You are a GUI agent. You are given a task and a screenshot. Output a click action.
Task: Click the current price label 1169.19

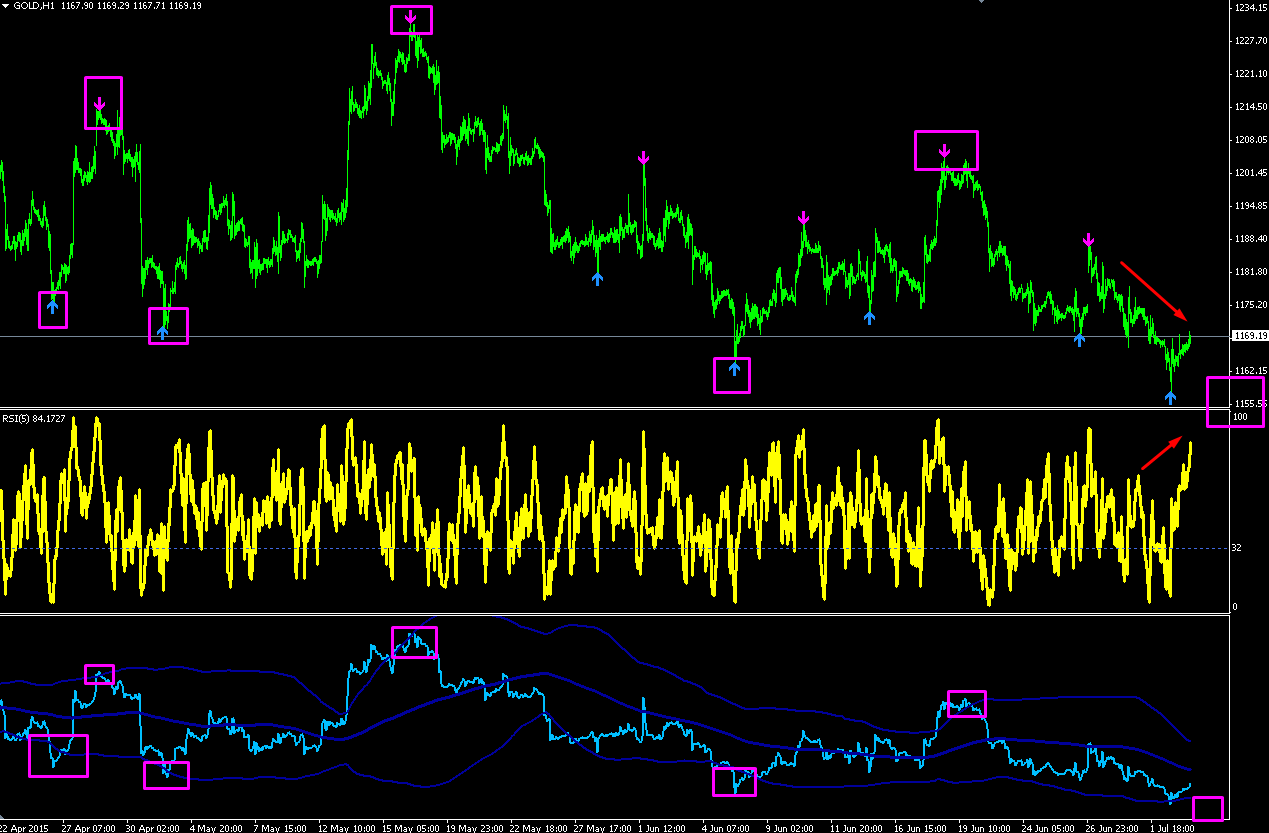pyautogui.click(x=1250, y=336)
